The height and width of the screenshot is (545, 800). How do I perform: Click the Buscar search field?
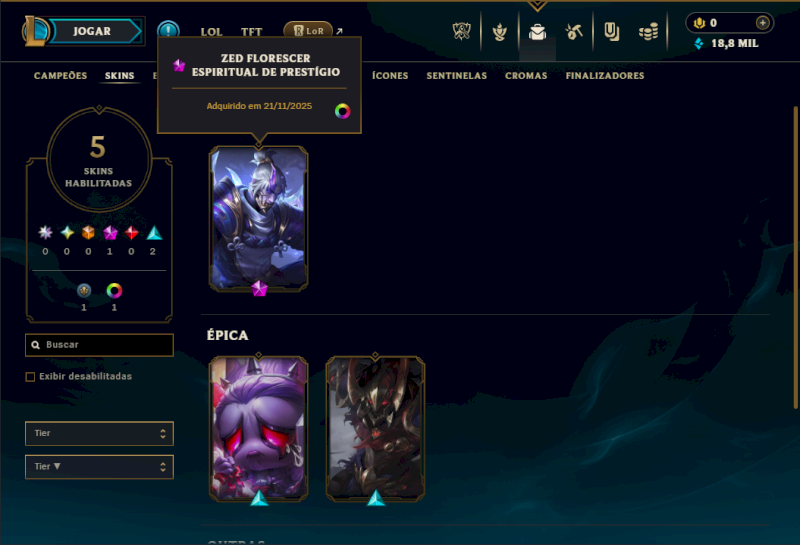coord(99,345)
